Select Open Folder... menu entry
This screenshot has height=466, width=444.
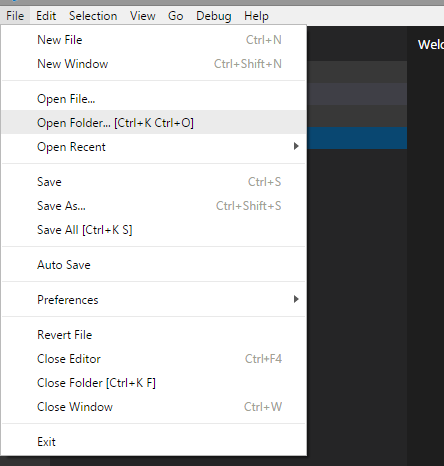point(154,123)
